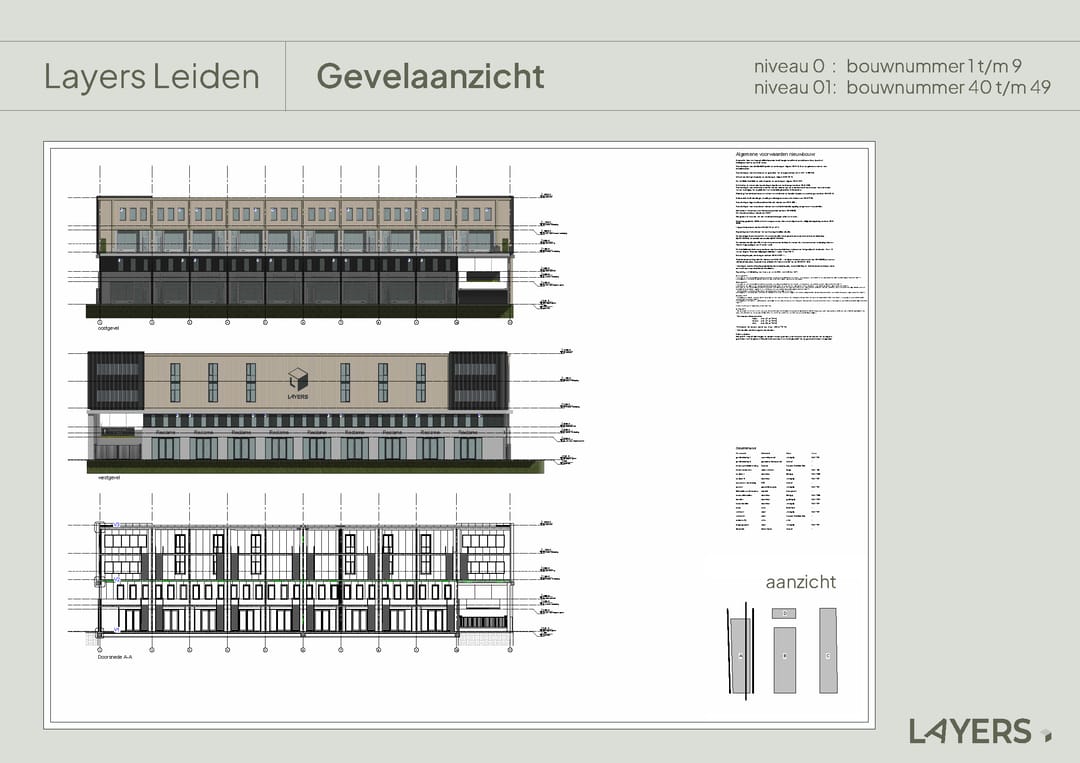Select the tall middle block in aanzicht key map
This screenshot has height=763, width=1080.
pos(785,659)
